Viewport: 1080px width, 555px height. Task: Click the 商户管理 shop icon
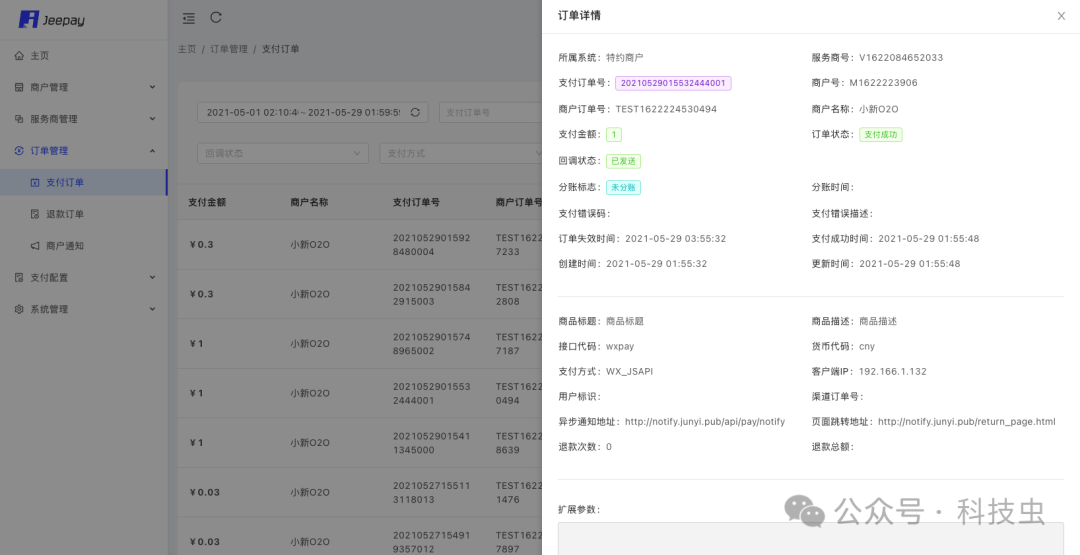[x=19, y=87]
